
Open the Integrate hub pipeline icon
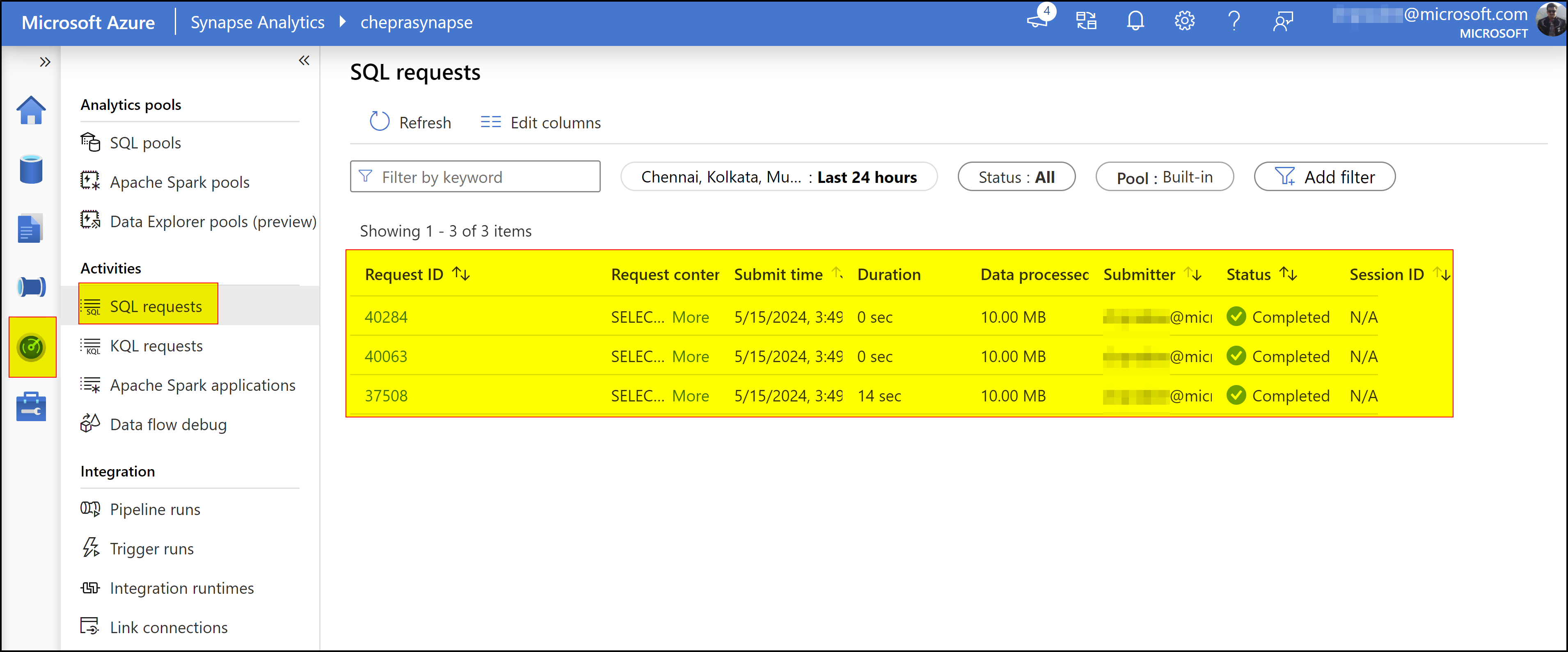31,287
